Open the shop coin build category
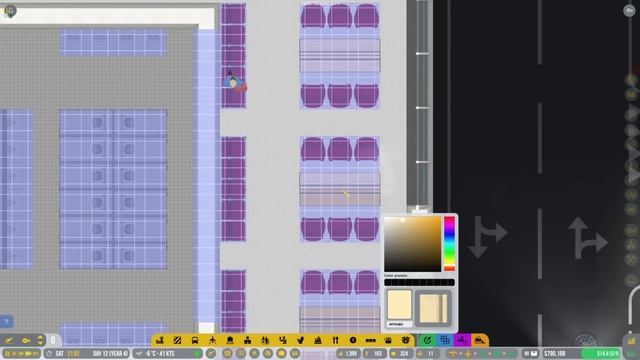Viewport: 640px width, 360px height. [x=353, y=340]
